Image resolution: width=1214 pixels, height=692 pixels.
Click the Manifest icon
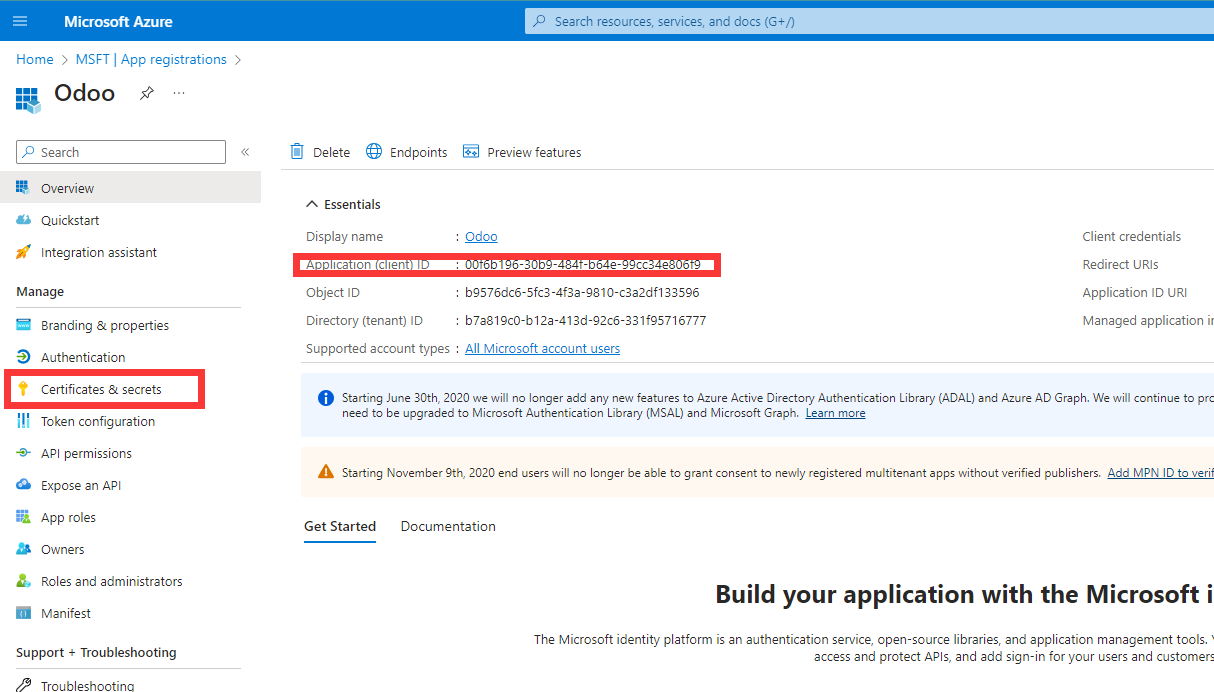[x=23, y=613]
